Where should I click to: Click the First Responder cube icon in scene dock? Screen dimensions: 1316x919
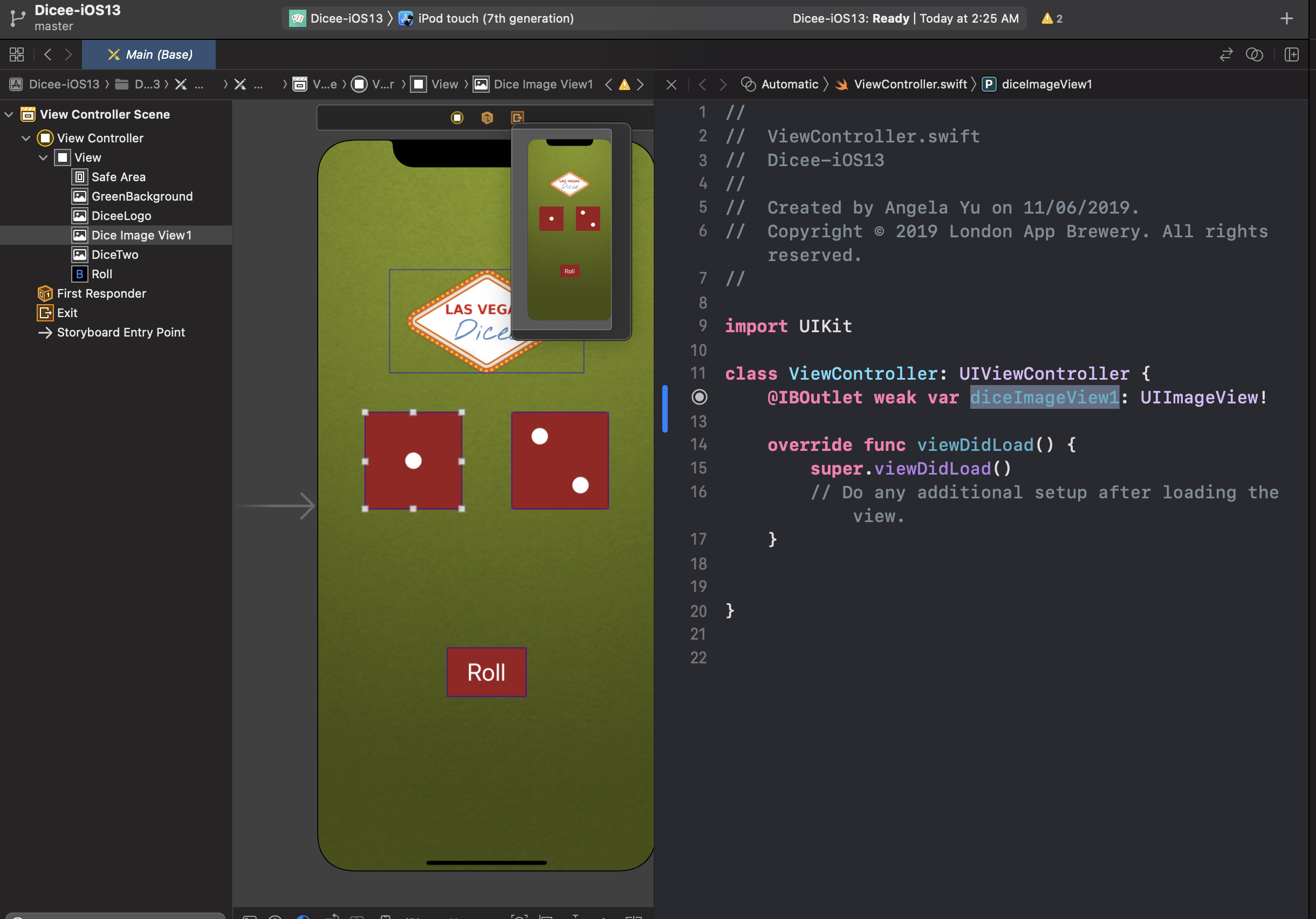click(x=487, y=118)
